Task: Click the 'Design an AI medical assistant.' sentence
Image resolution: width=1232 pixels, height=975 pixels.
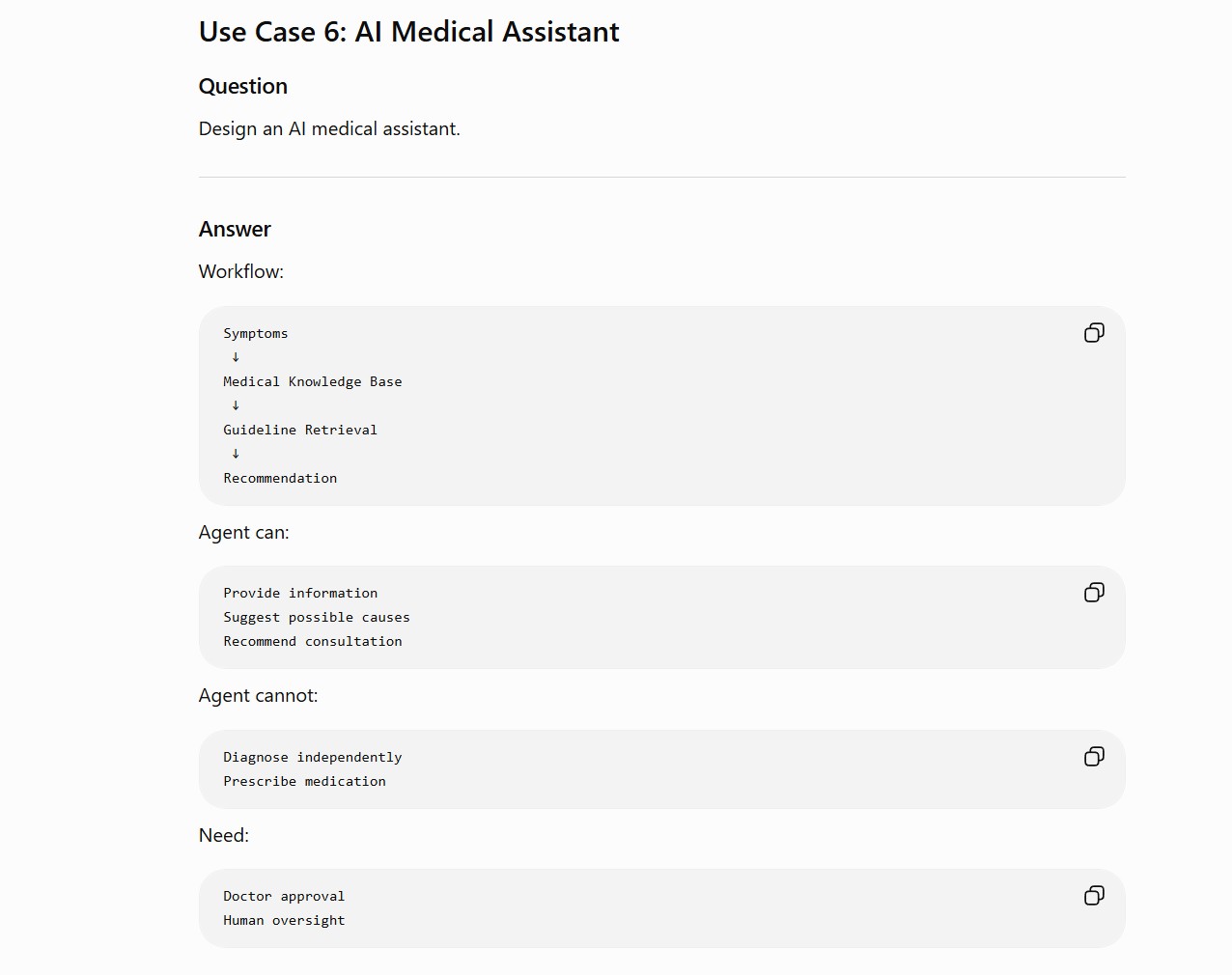Action: (329, 129)
